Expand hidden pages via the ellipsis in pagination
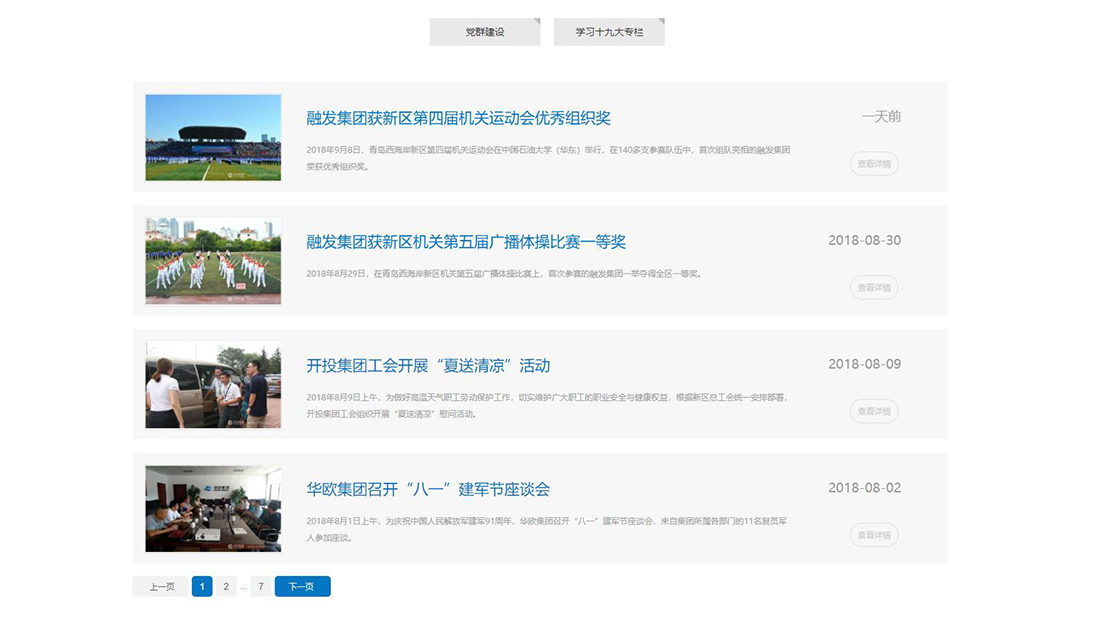1100x618 pixels. click(242, 586)
